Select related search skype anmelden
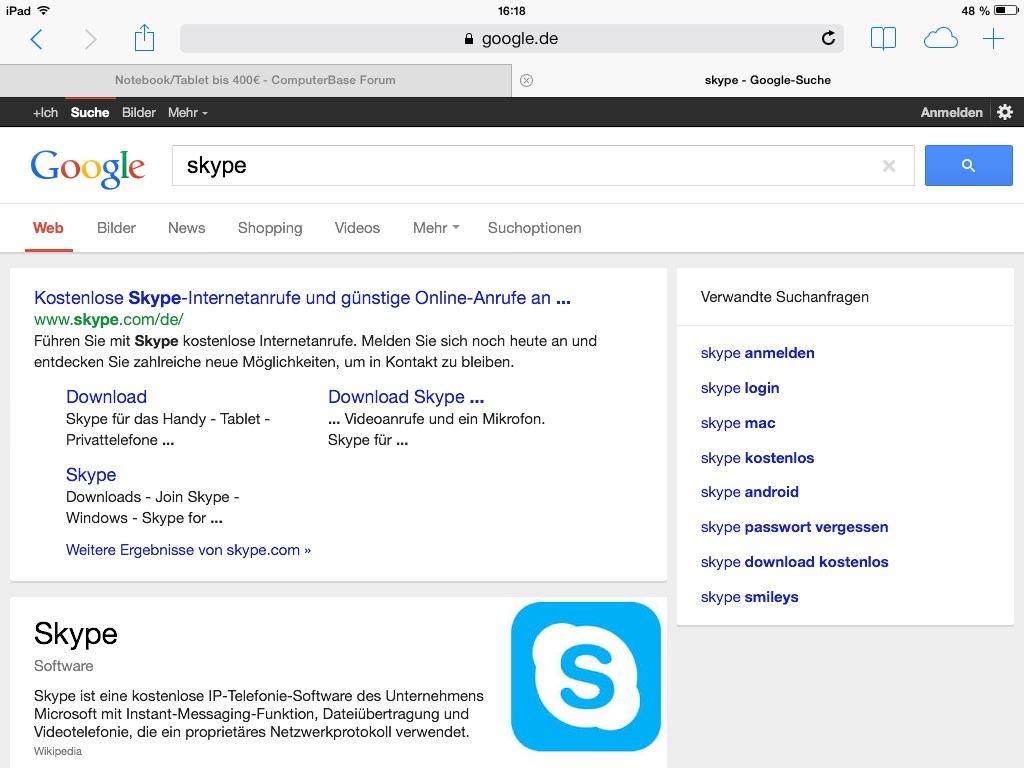 click(758, 353)
